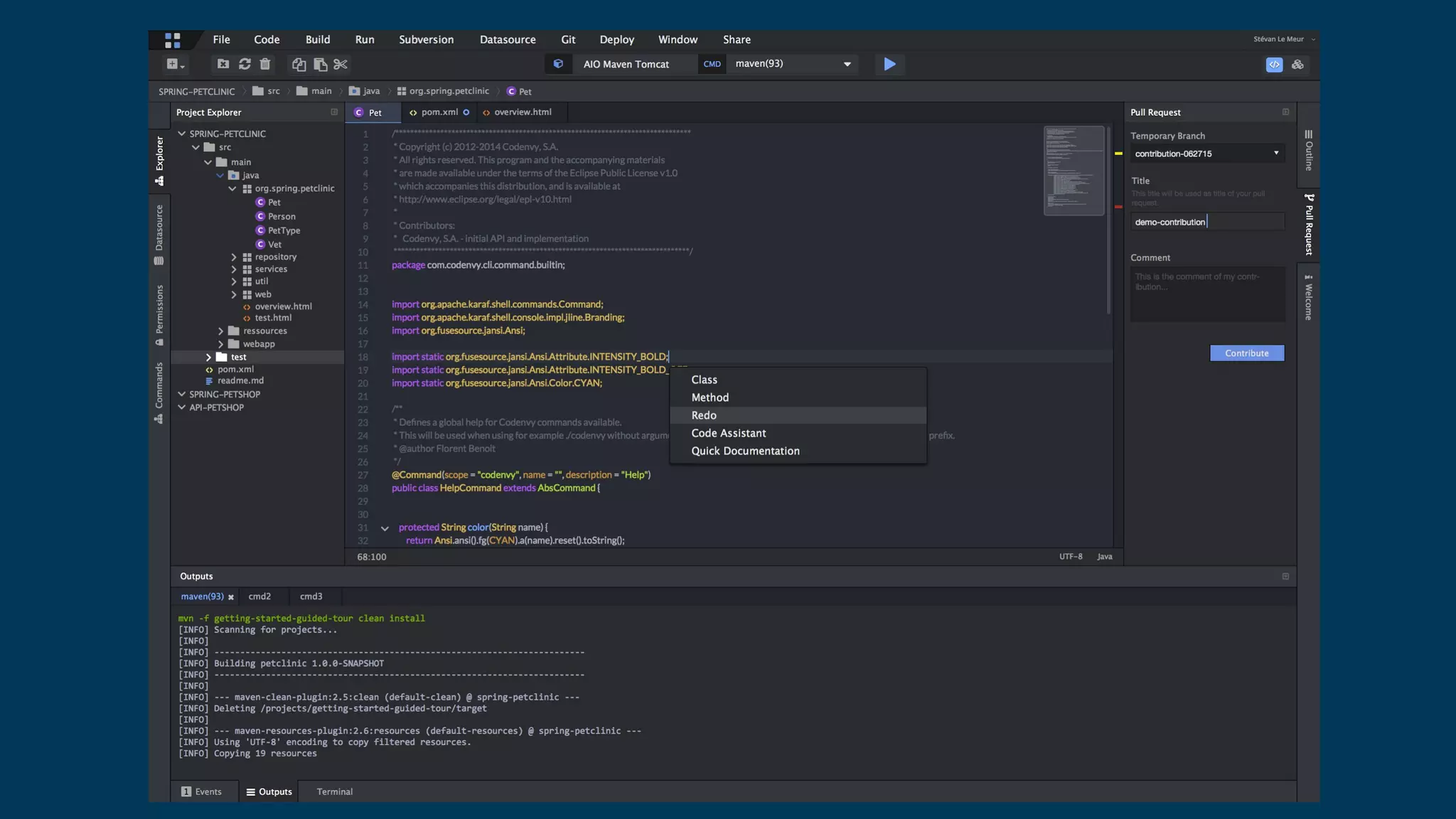The height and width of the screenshot is (819, 1456).
Task: Click the trash delete icon
Action: click(x=265, y=64)
